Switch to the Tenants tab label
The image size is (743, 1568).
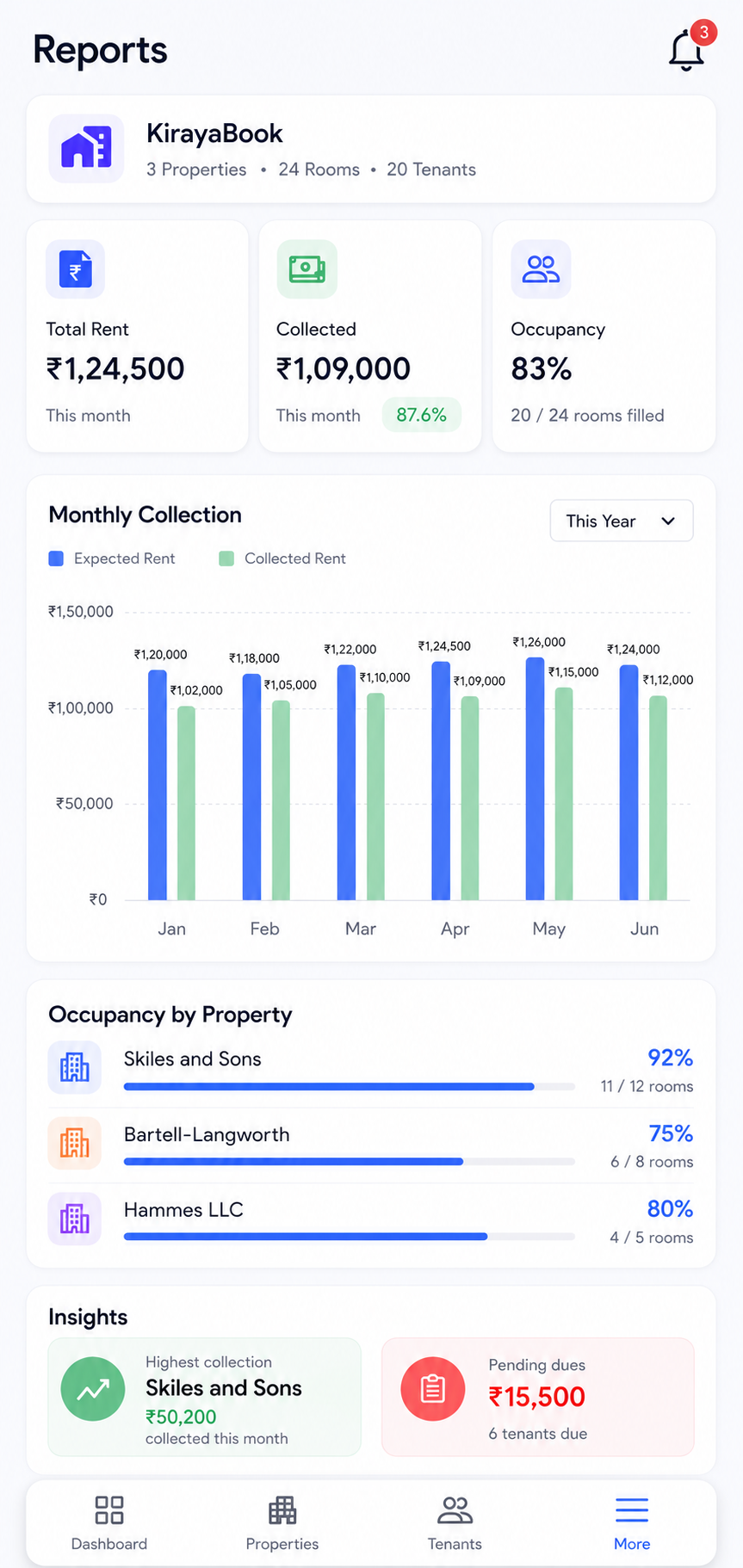pos(455,1544)
